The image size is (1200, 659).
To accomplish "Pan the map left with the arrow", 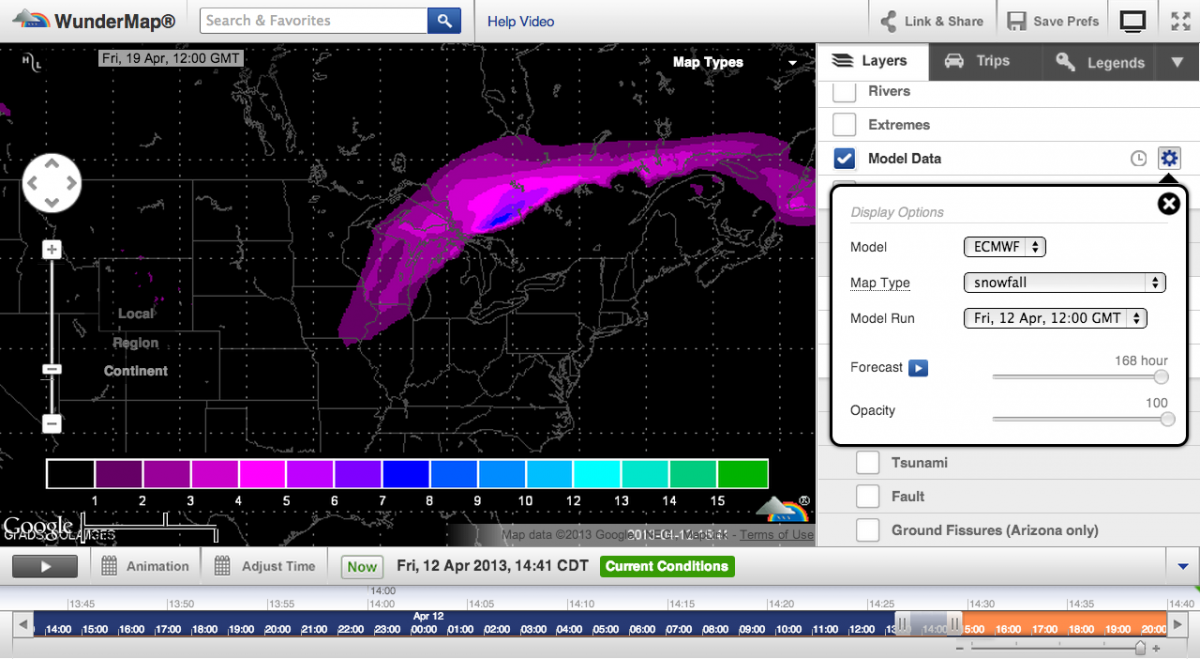I will click(34, 183).
